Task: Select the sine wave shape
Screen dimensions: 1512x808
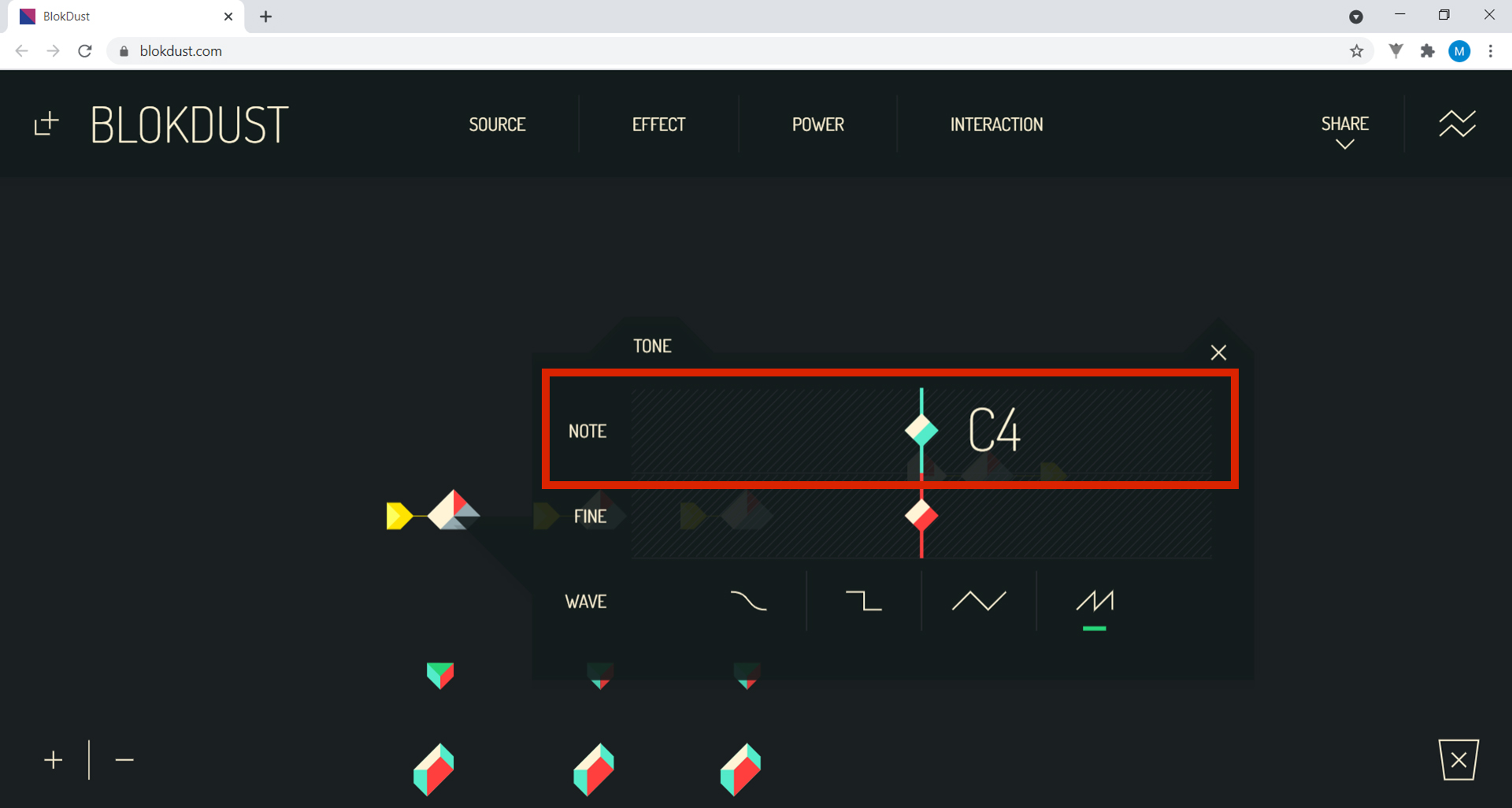Action: pyautogui.click(x=748, y=601)
